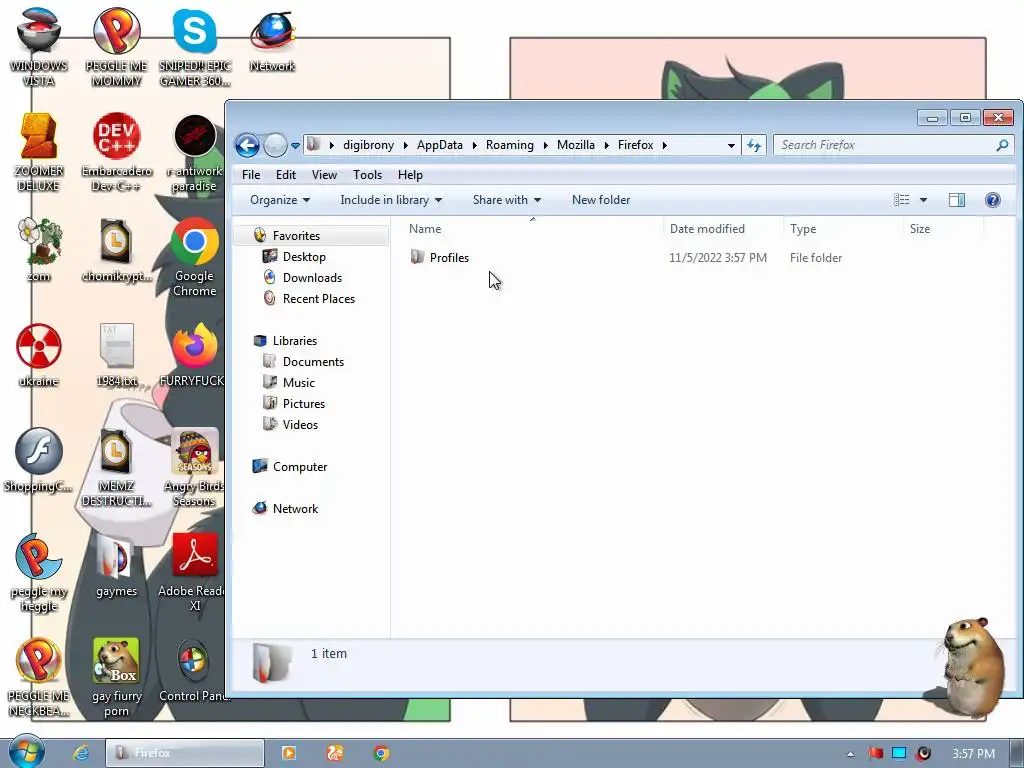Select Documents library in navigation pane
The height and width of the screenshot is (768, 1024).
click(x=313, y=362)
